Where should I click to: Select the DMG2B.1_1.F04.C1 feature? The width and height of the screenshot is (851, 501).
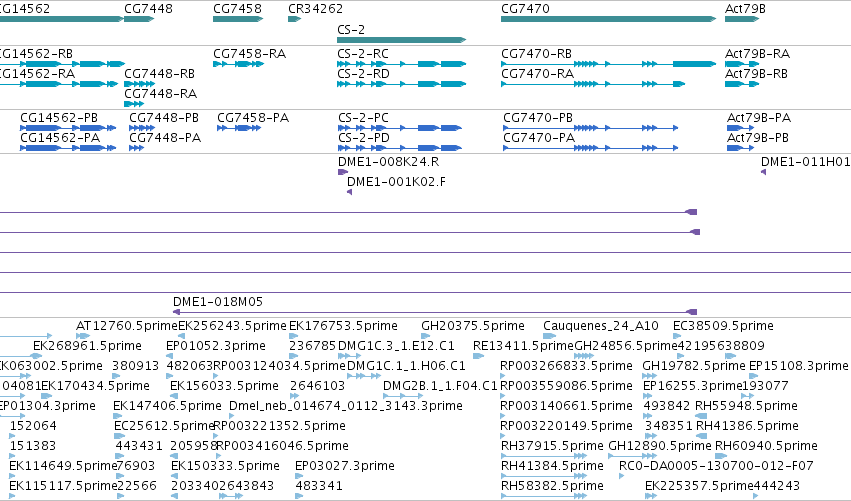pos(403,396)
